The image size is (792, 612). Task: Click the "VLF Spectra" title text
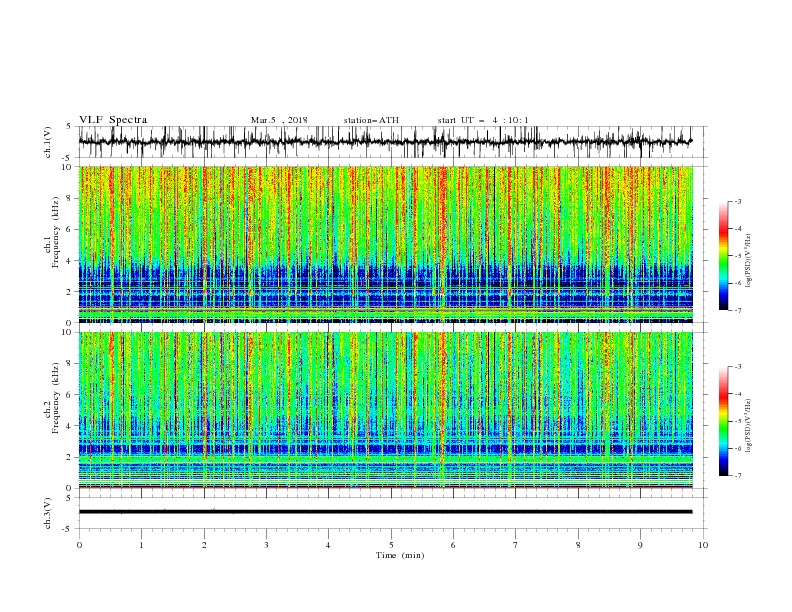pos(113,120)
